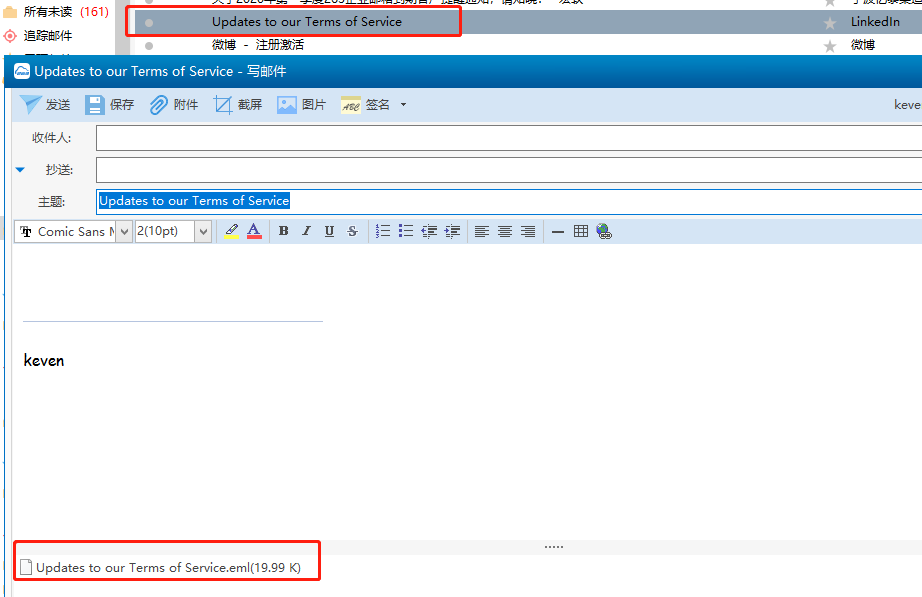Open the Signature (签名) dropdown arrow
The height and width of the screenshot is (597, 922).
(x=403, y=105)
